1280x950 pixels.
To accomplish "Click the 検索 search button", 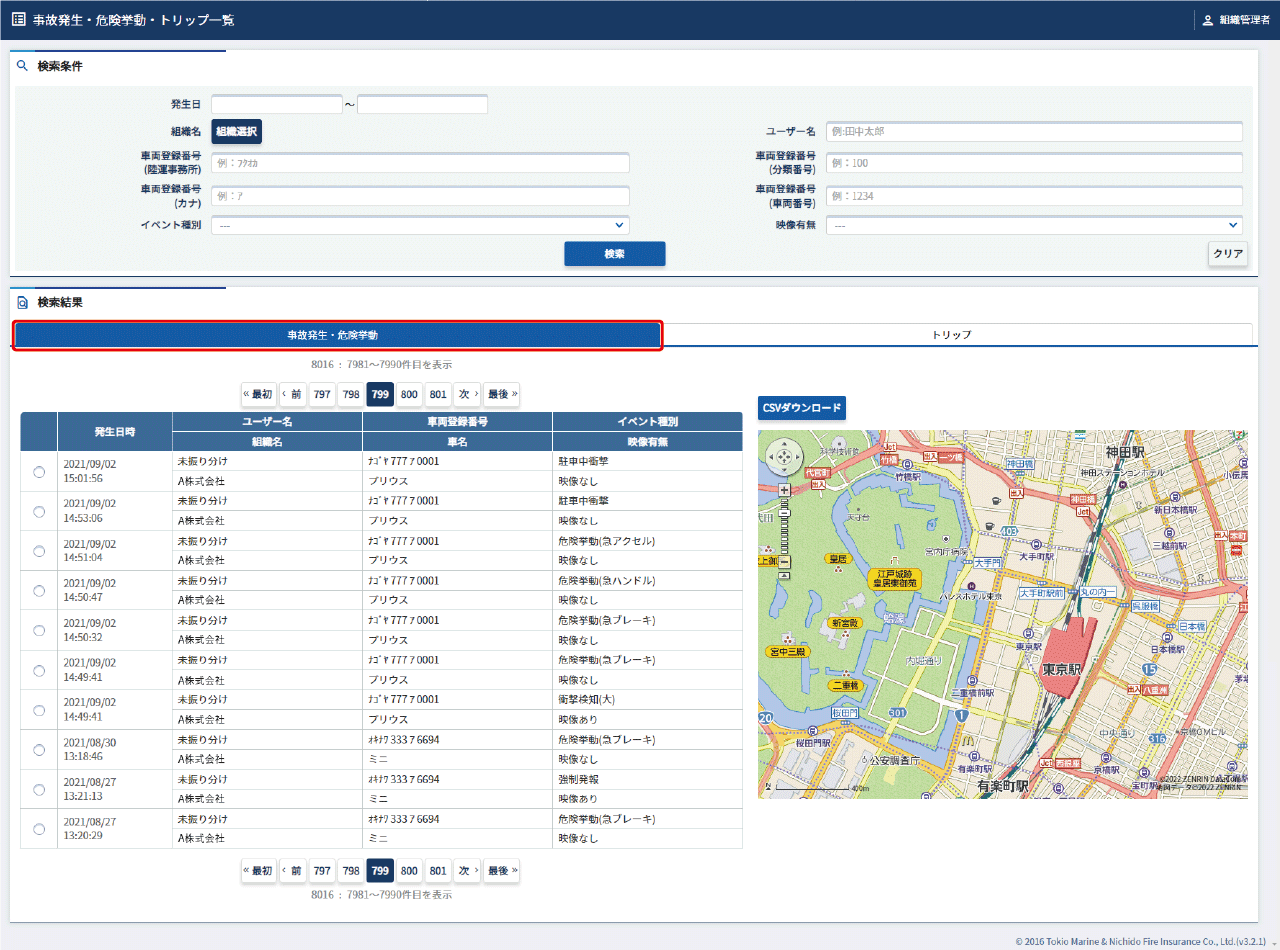I will click(614, 254).
